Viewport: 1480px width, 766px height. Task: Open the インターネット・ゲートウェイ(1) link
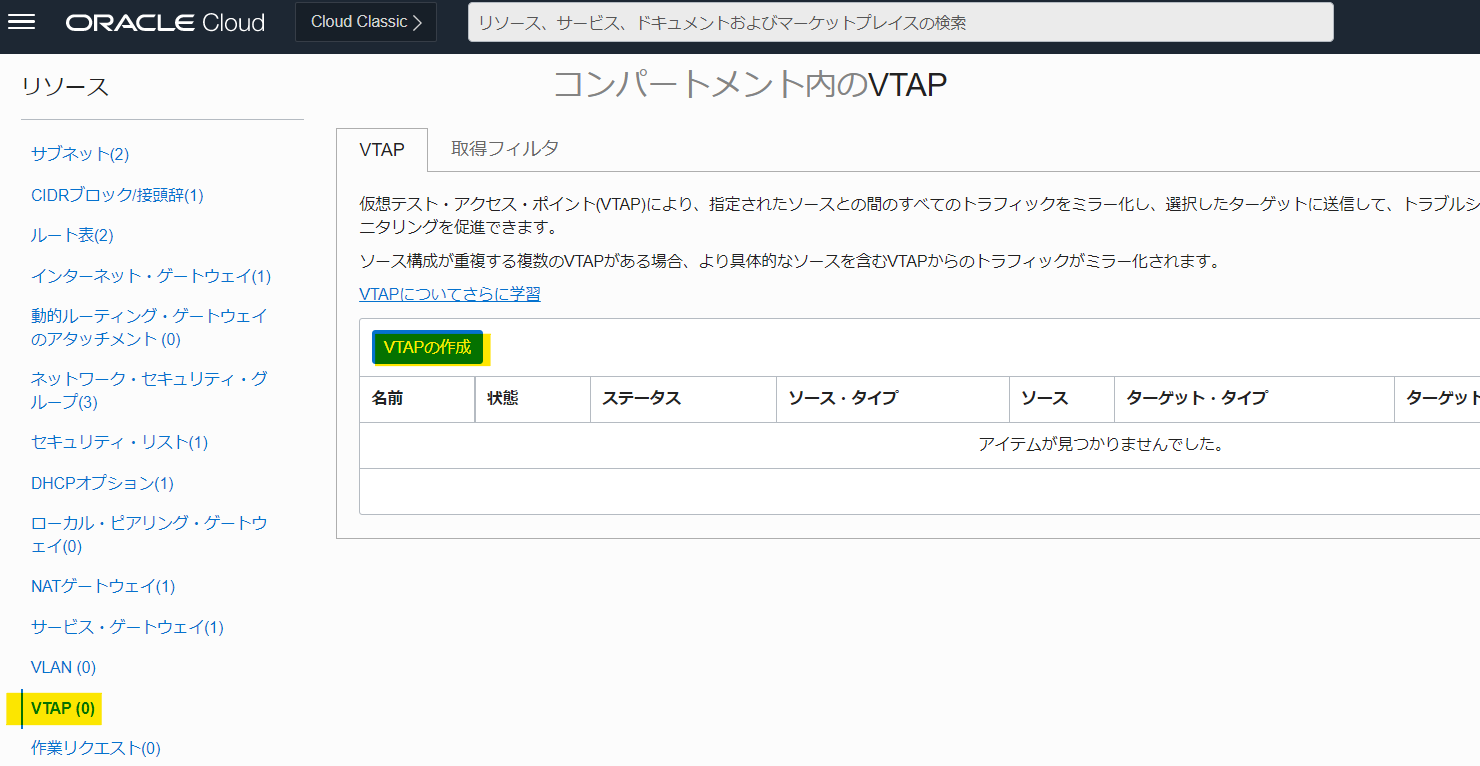pyautogui.click(x=151, y=276)
